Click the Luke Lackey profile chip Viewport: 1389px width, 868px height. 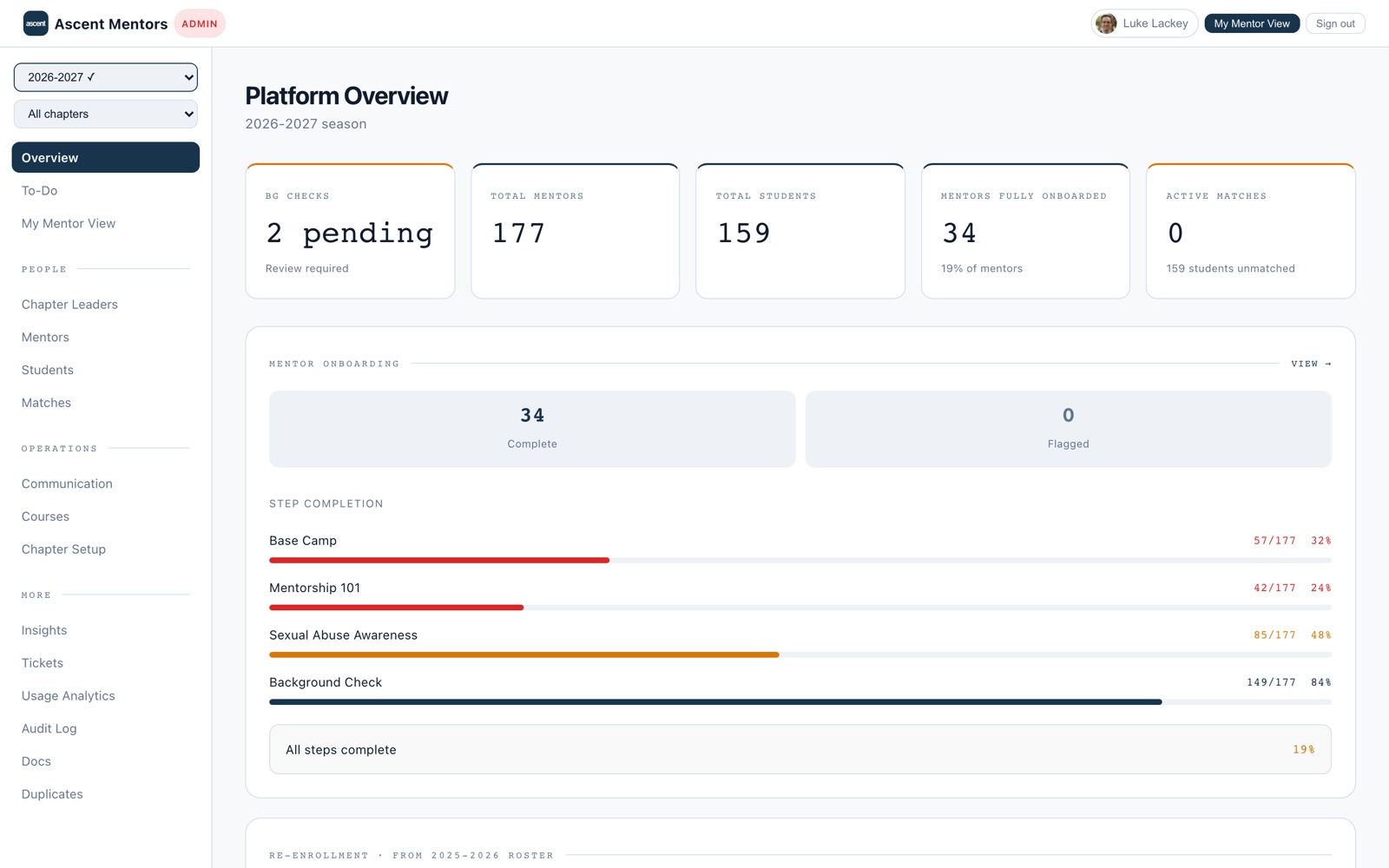click(x=1144, y=23)
